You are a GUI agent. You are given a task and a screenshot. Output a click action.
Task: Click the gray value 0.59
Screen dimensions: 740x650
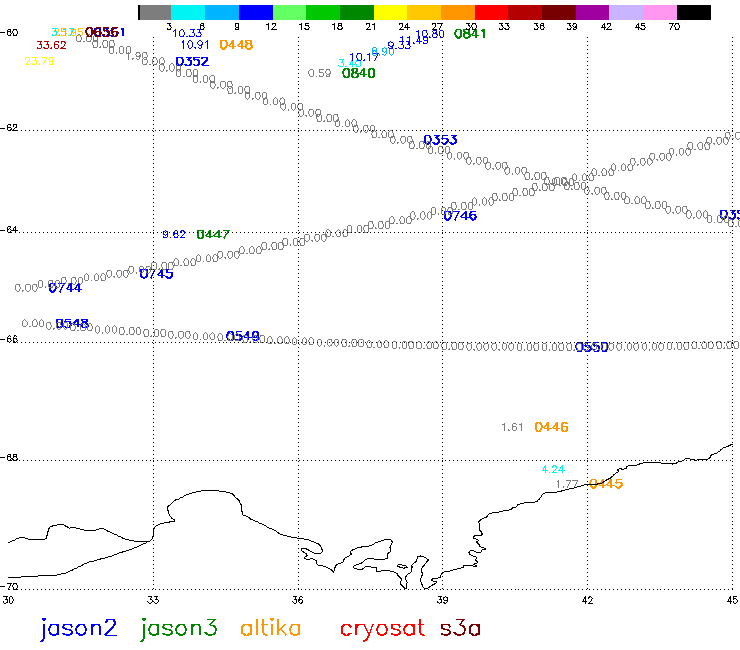coord(320,73)
